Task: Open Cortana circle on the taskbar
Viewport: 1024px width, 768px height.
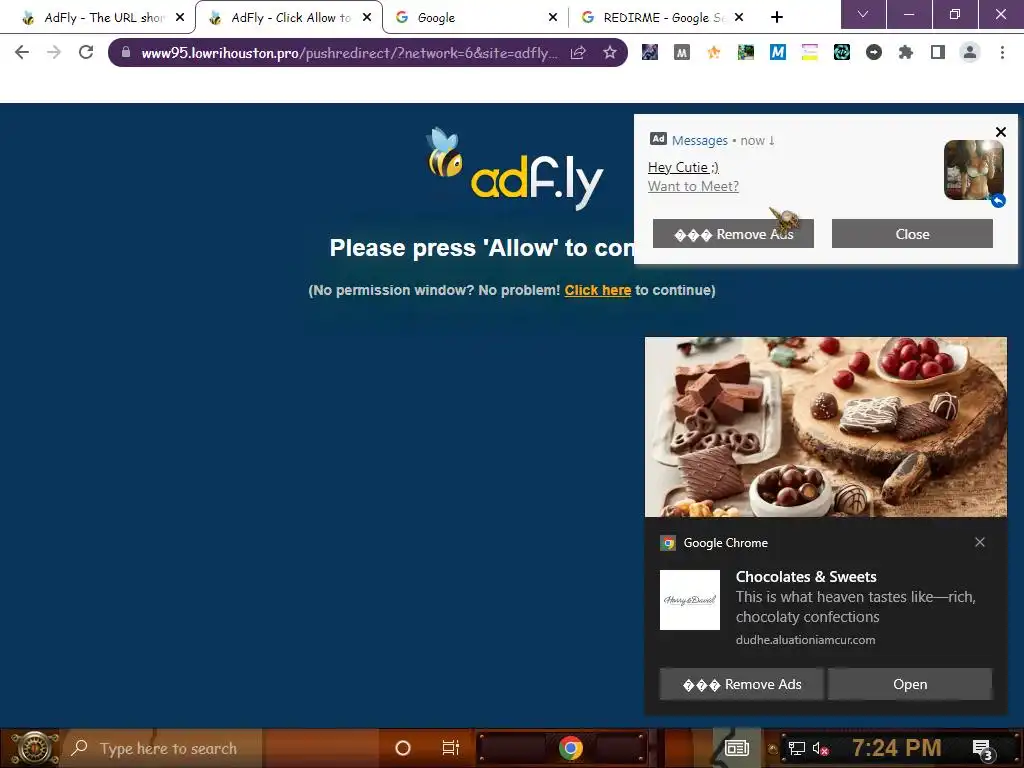Action: point(403,748)
